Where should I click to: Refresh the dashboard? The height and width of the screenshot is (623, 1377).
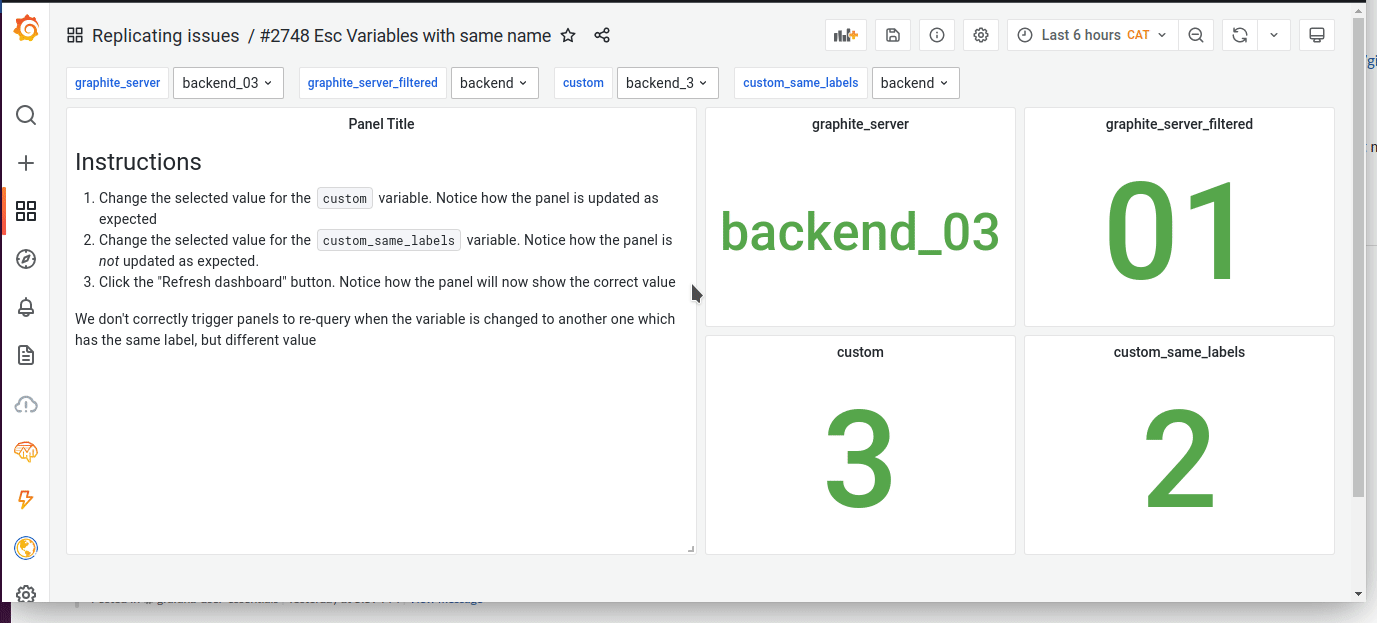(x=1239, y=34)
